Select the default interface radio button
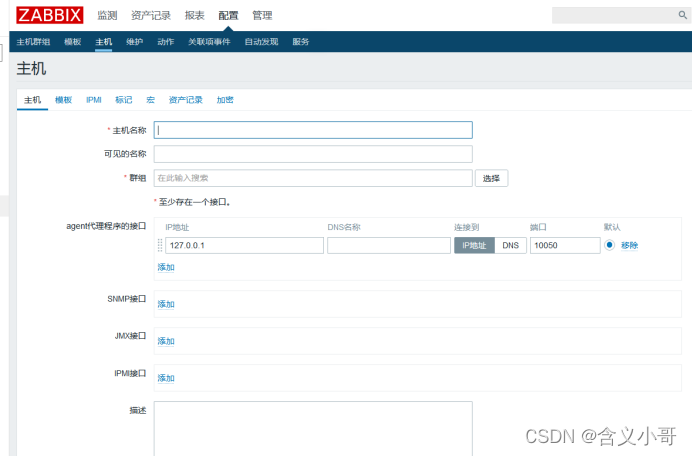Image resolution: width=692 pixels, height=456 pixels. 609,245
